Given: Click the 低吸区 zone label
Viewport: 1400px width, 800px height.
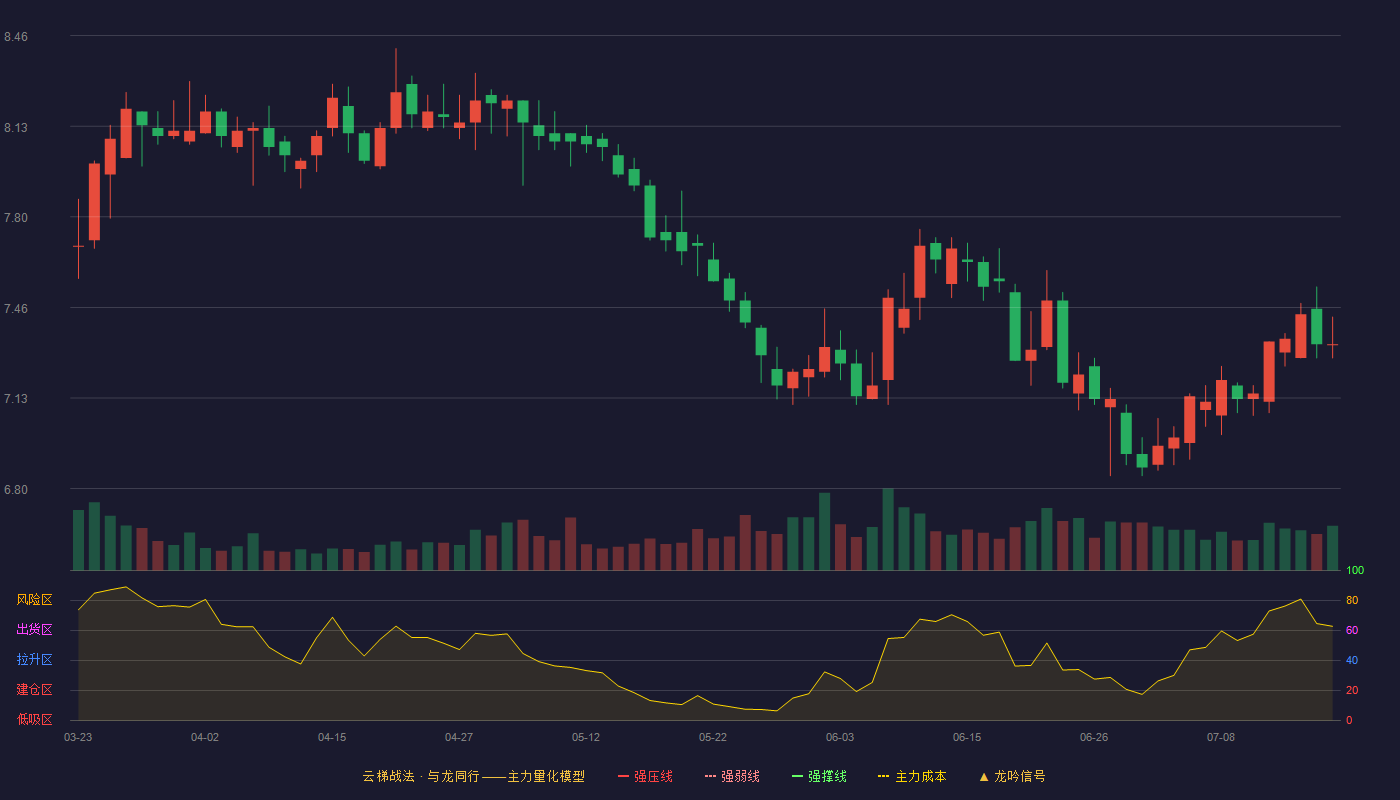Looking at the screenshot, I should coord(34,719).
